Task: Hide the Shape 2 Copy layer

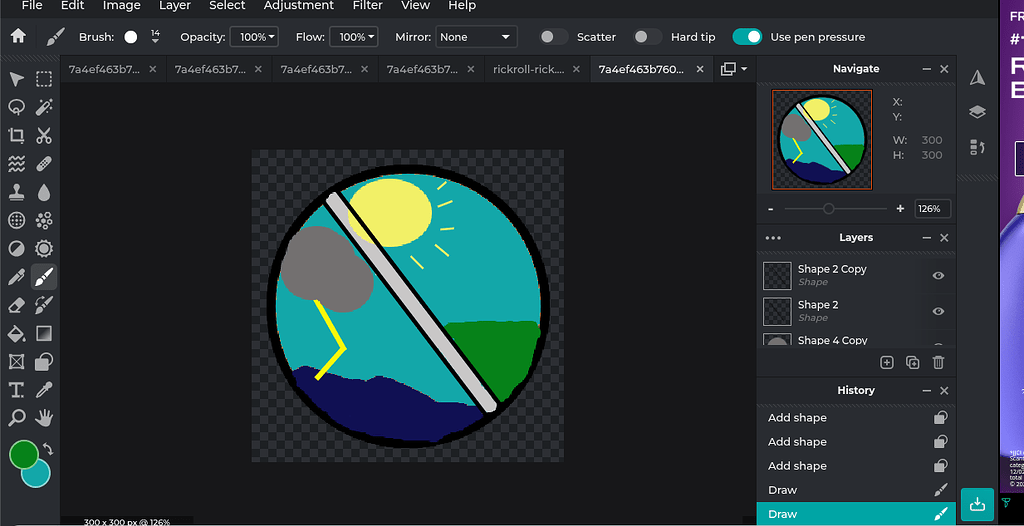Action: (938, 276)
